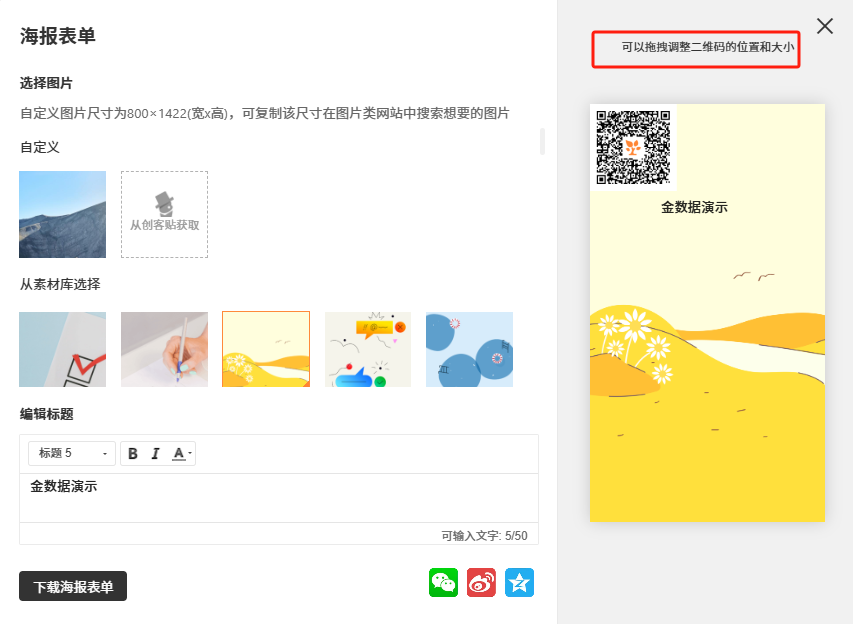Close the poster form dialog
Viewport: 853px width, 624px height.
[825, 26]
